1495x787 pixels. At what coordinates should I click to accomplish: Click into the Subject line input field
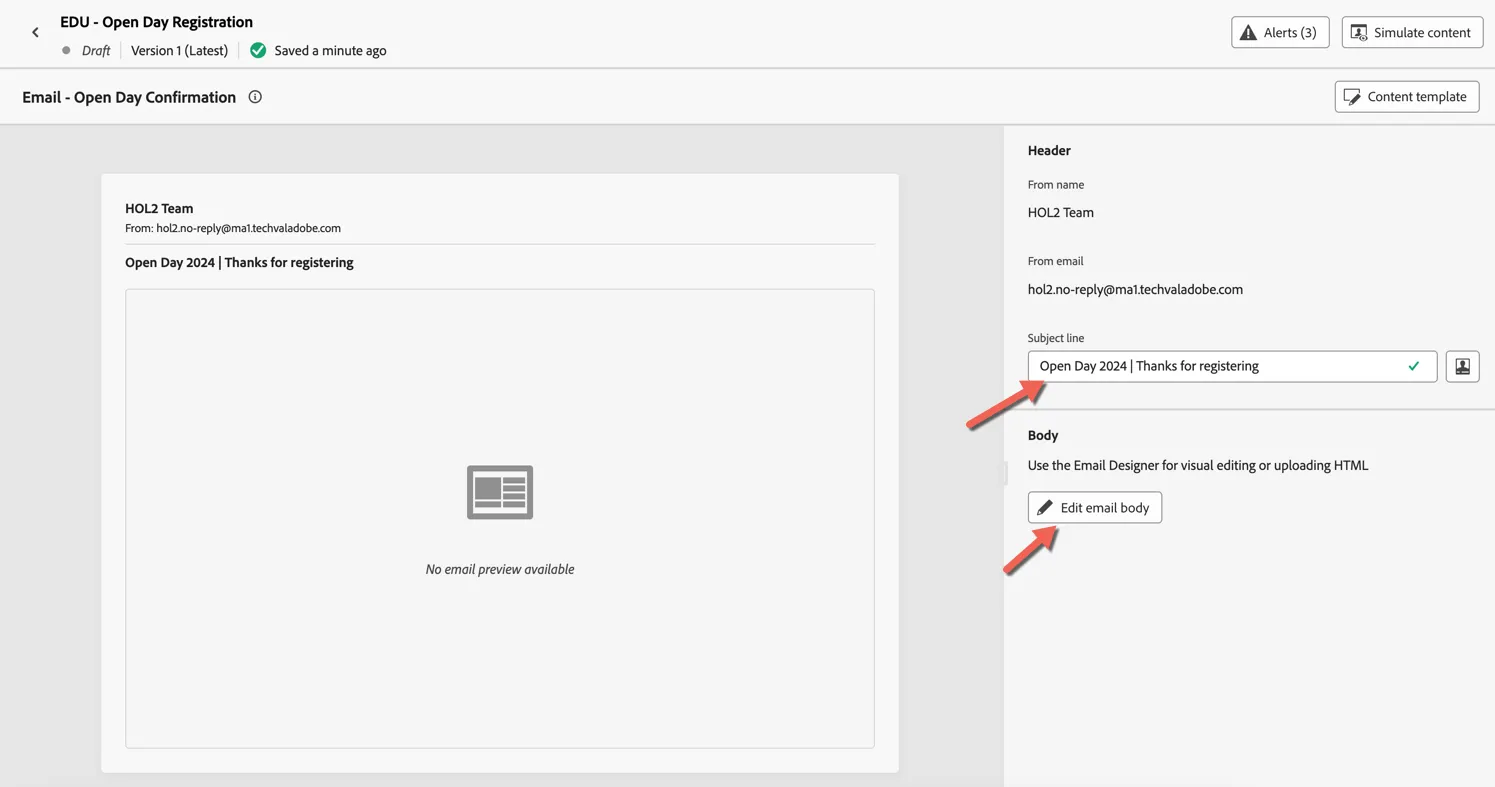coord(1232,366)
